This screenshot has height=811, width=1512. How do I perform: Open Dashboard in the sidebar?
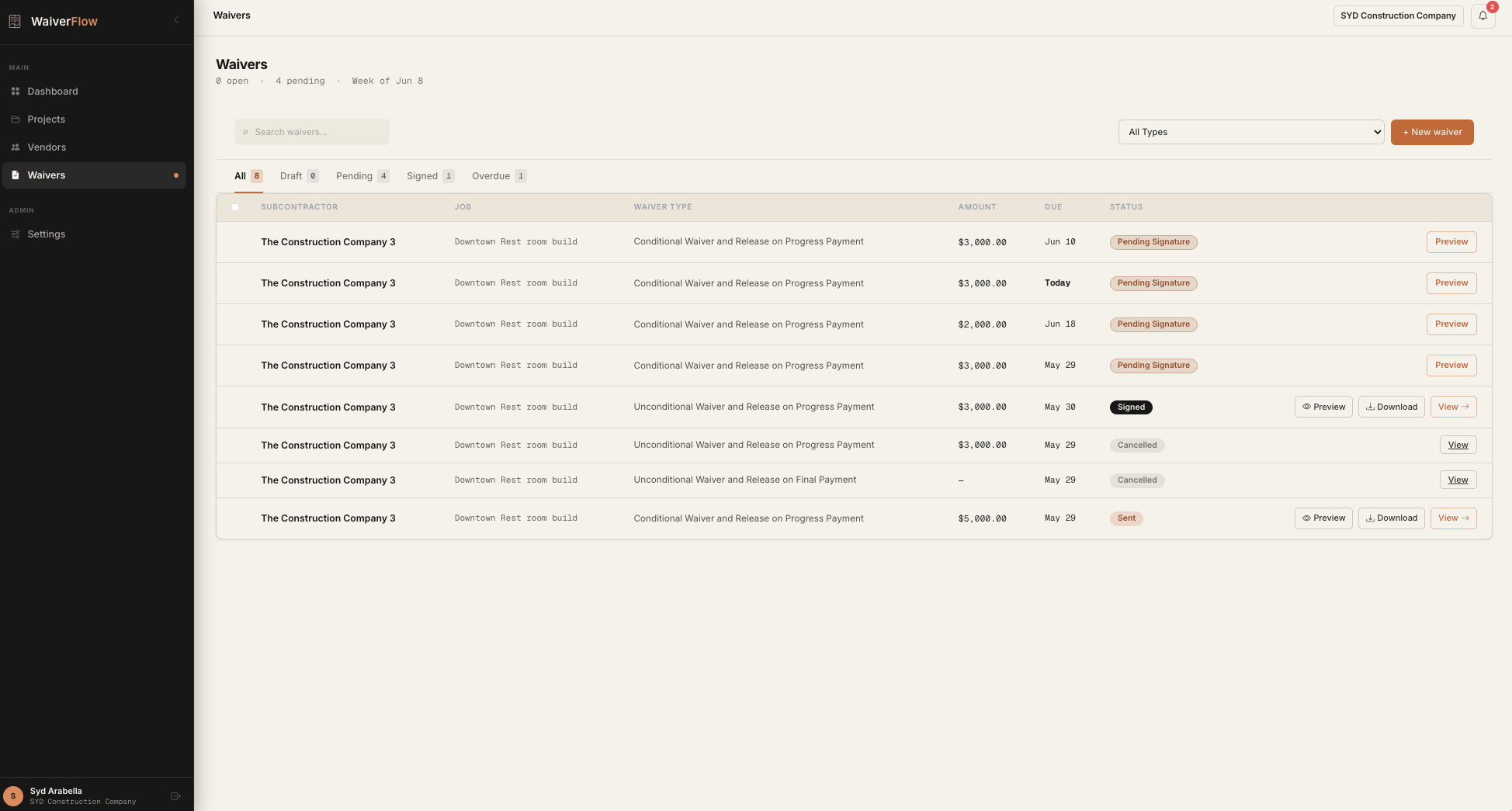(94, 92)
